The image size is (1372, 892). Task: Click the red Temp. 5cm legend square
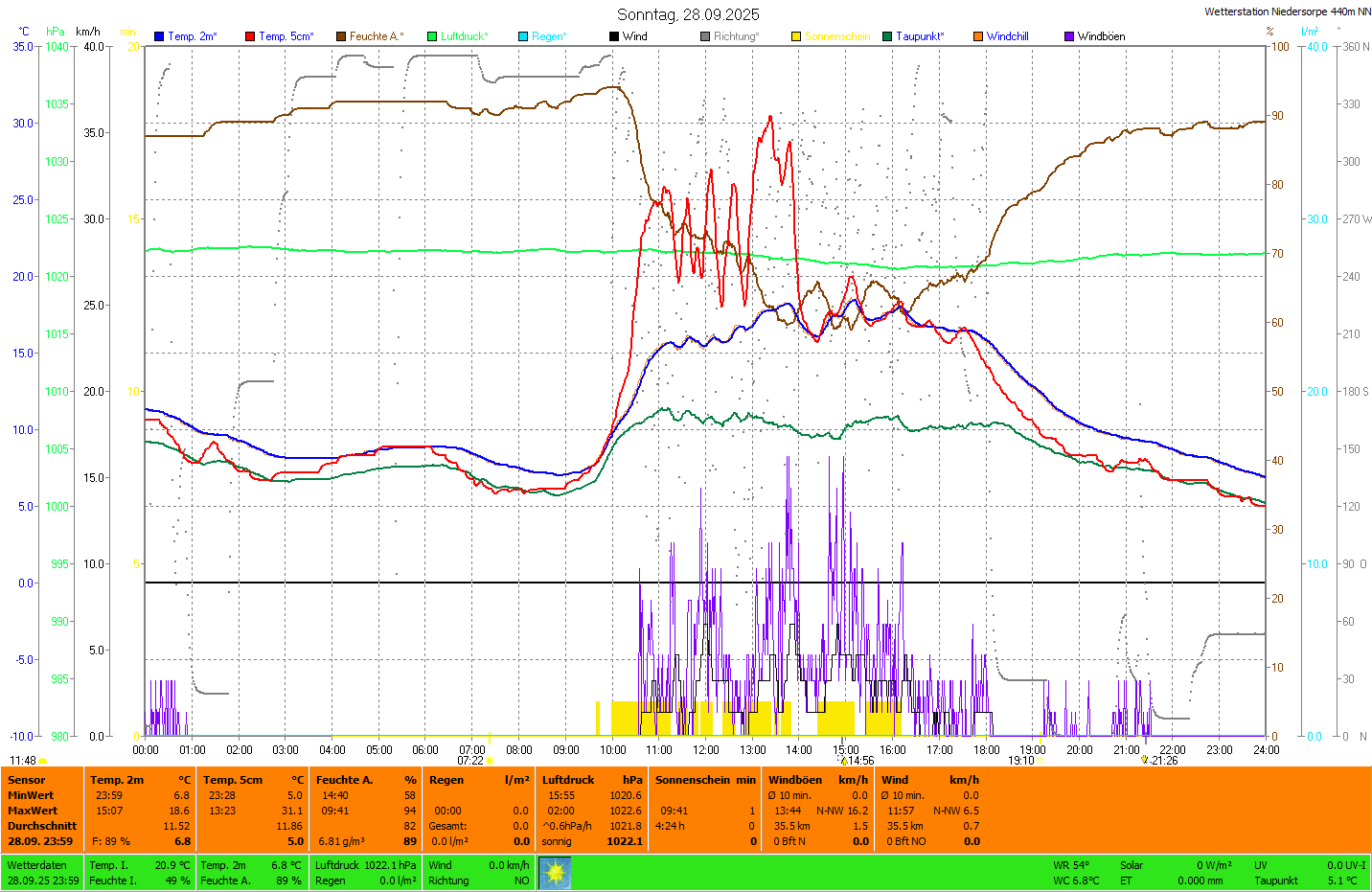tap(250, 36)
